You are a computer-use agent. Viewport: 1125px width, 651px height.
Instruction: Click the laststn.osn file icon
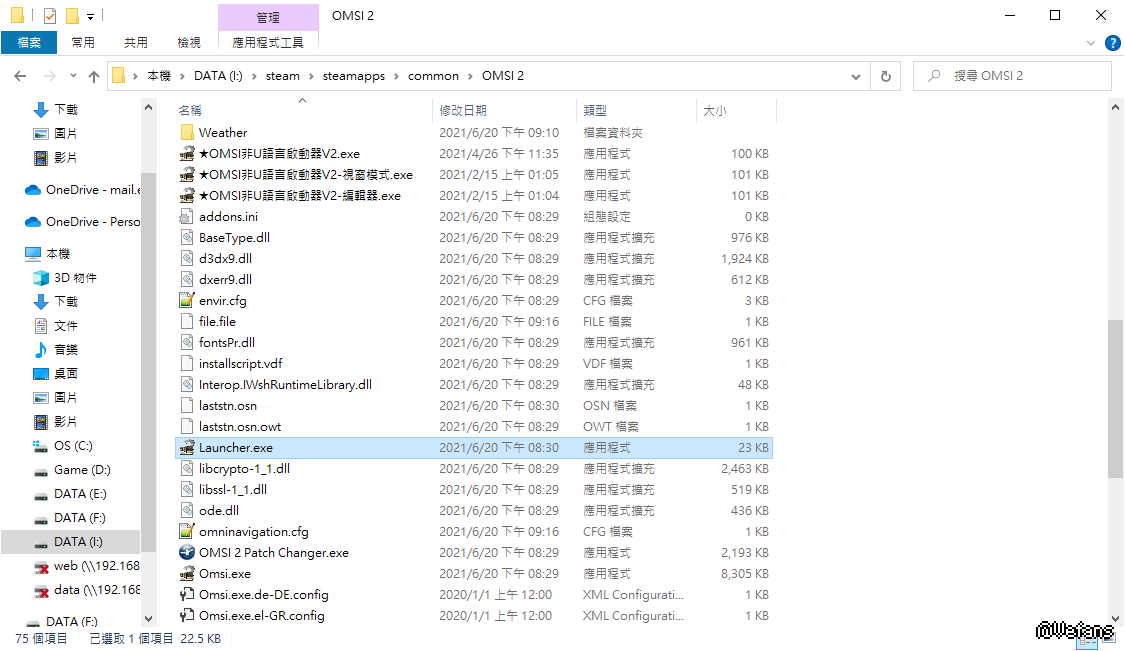(x=187, y=406)
